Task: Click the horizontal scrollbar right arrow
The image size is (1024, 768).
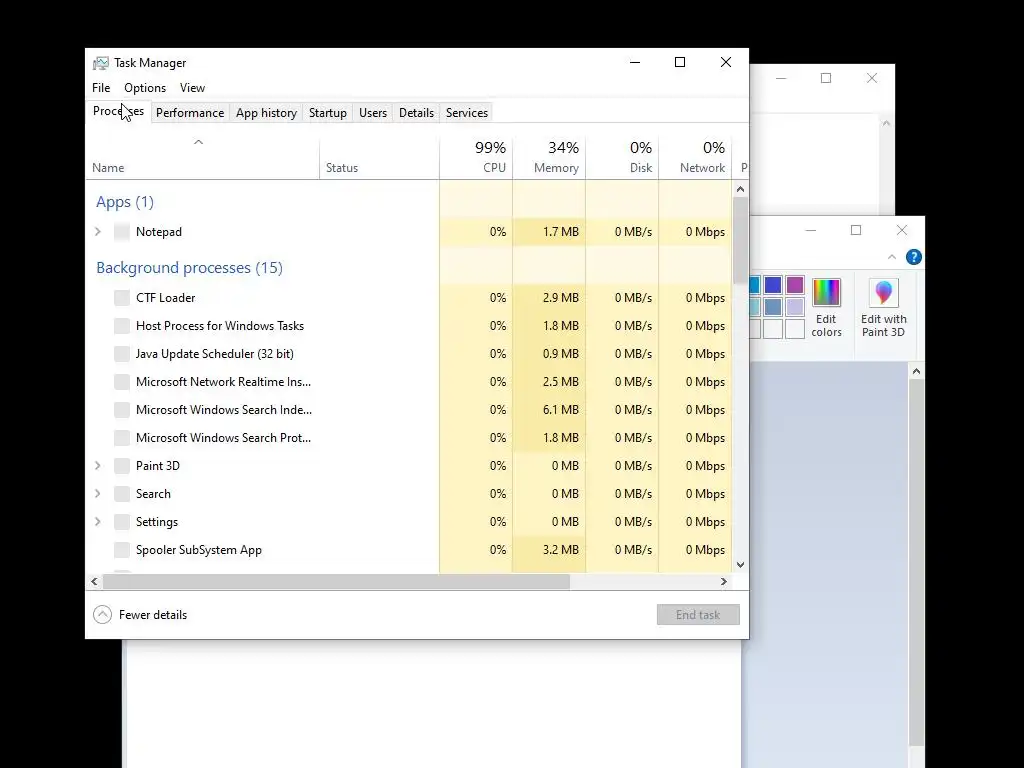Action: (724, 581)
